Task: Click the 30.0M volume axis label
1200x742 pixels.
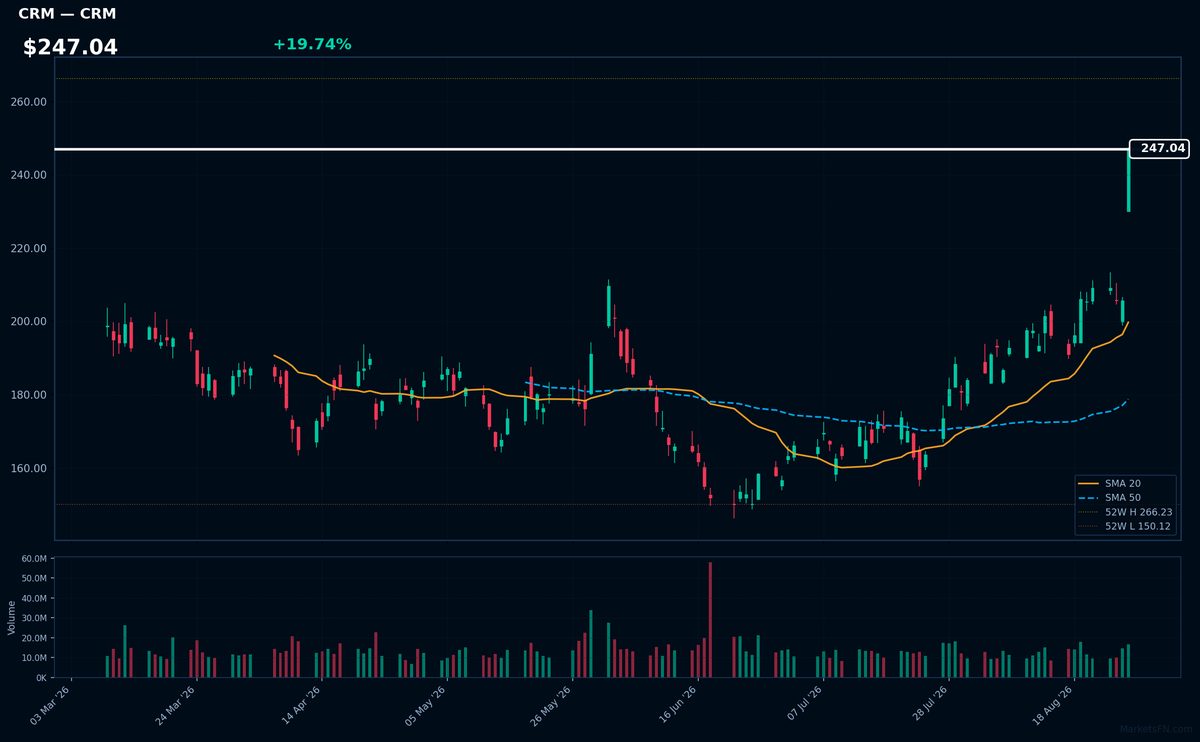Action: click(x=35, y=618)
